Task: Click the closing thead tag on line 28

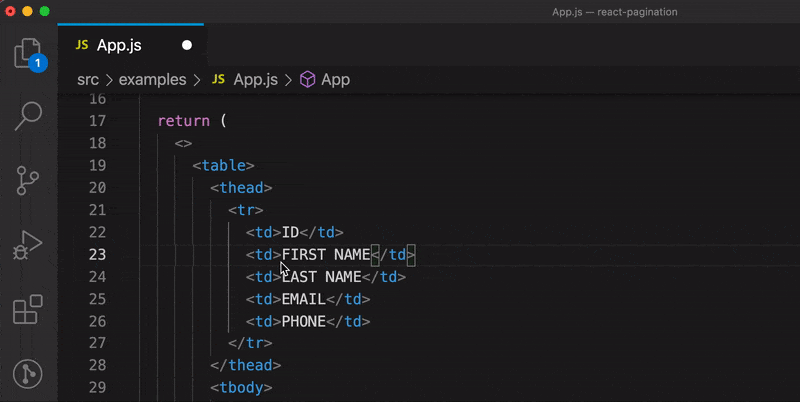Action: (245, 365)
